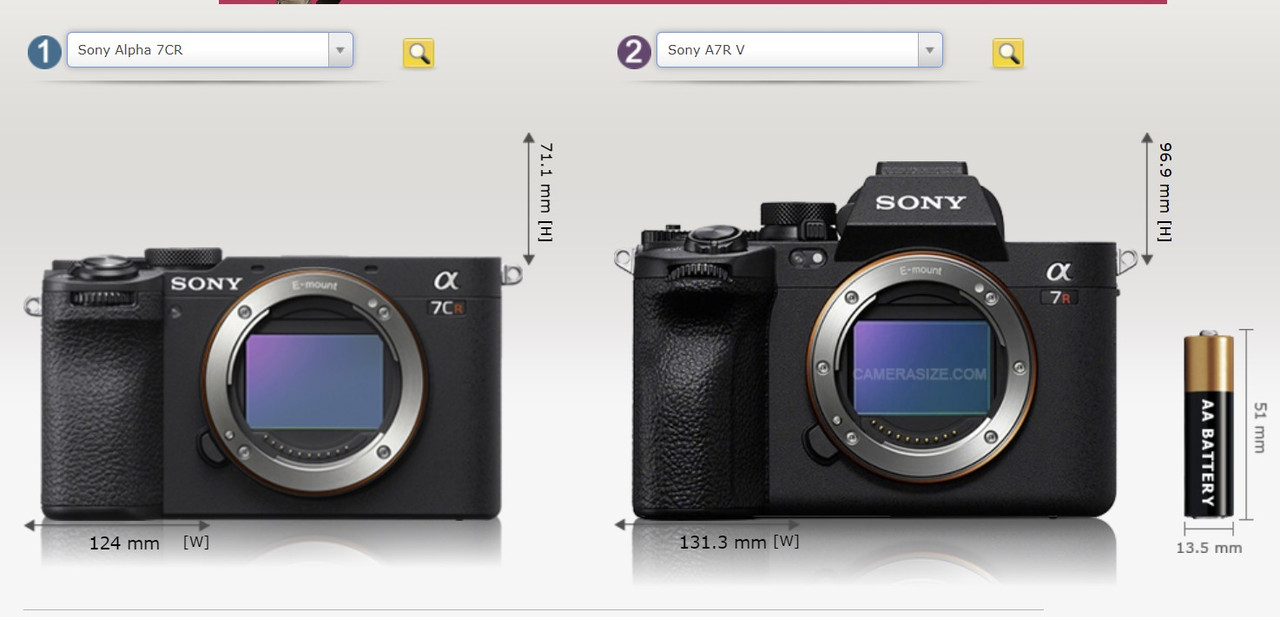Click the AA battery reference image
Image resolution: width=1280 pixels, height=617 pixels.
(x=1208, y=425)
